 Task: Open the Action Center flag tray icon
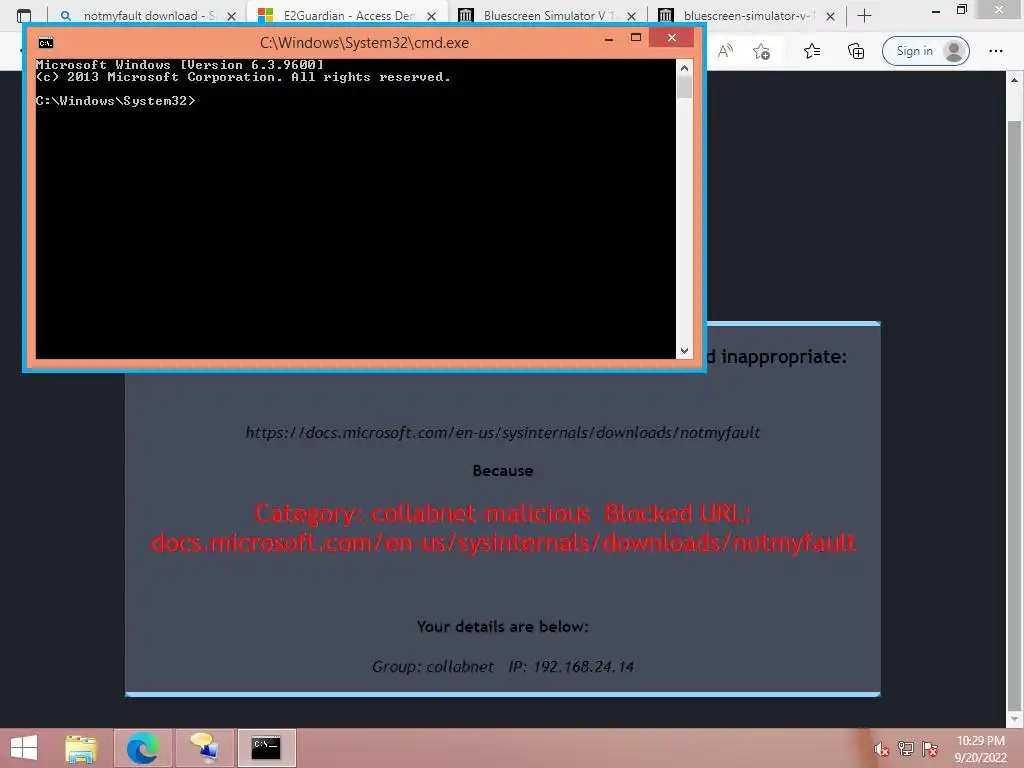tap(930, 749)
